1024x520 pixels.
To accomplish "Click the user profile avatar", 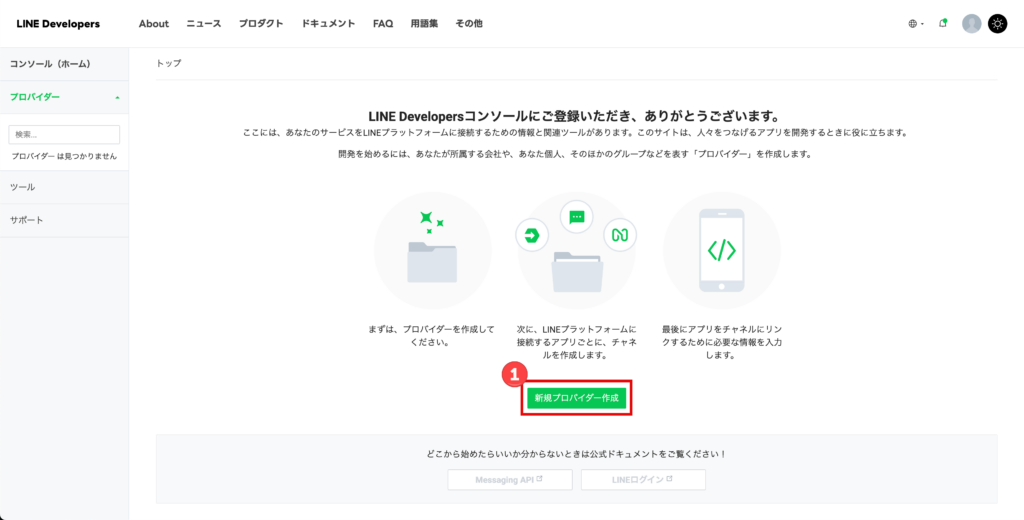I will [971, 24].
